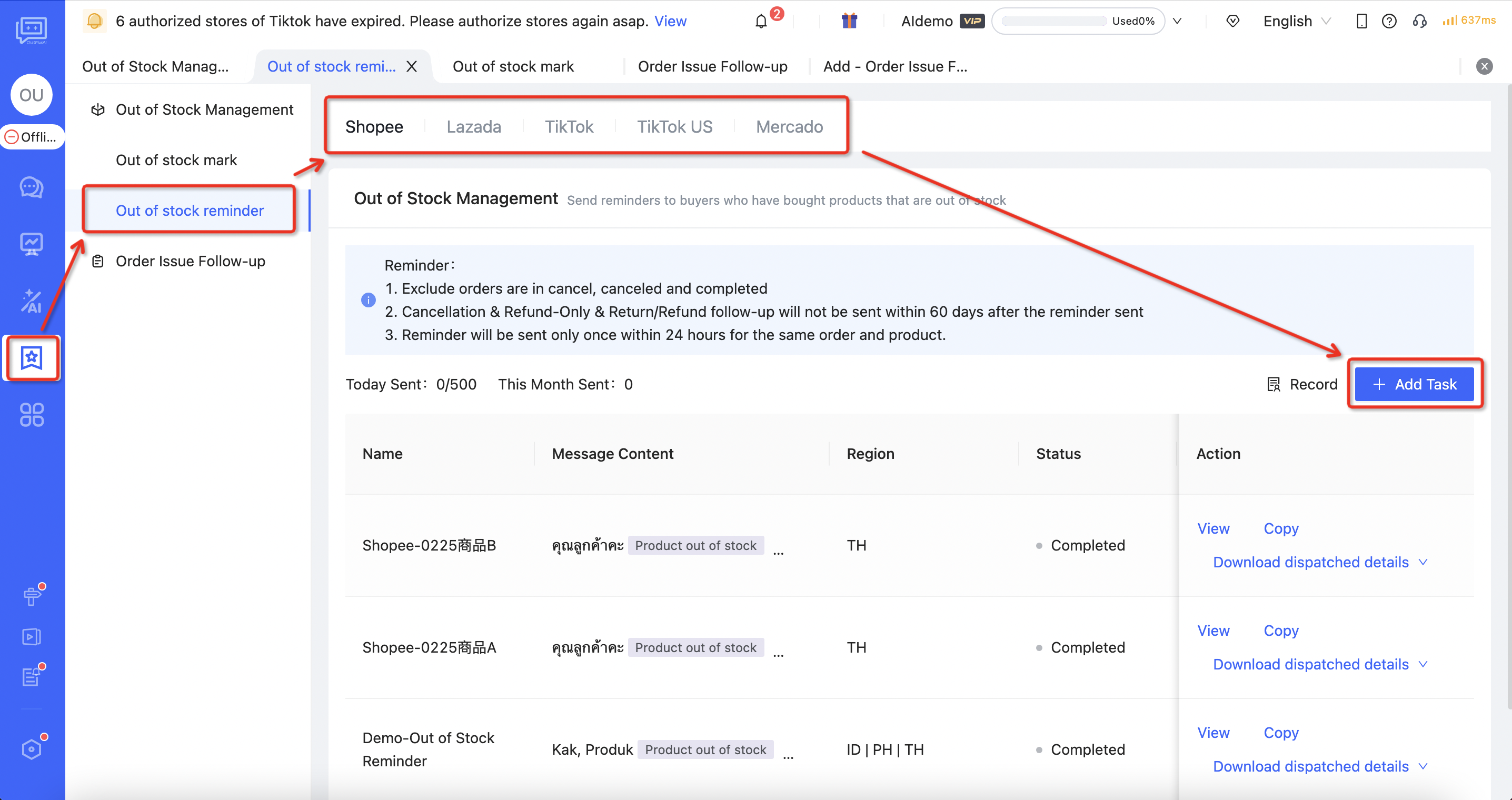Close the Out of stock reminder tab

click(x=412, y=66)
